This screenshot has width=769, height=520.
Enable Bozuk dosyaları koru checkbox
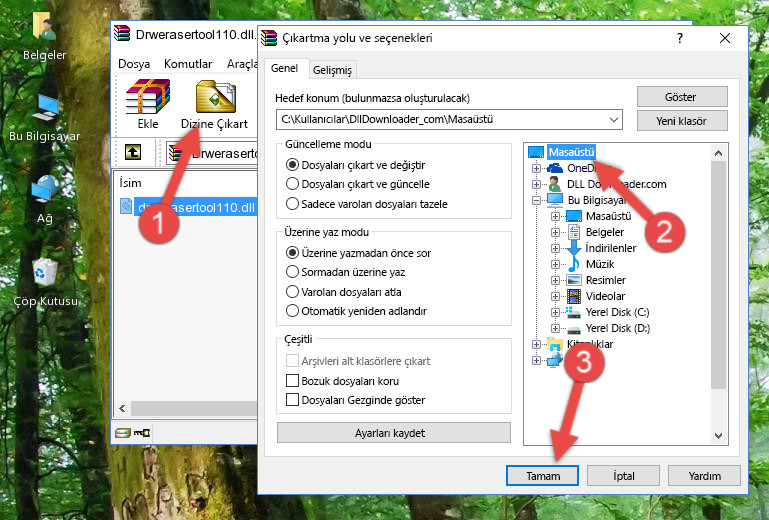[292, 381]
